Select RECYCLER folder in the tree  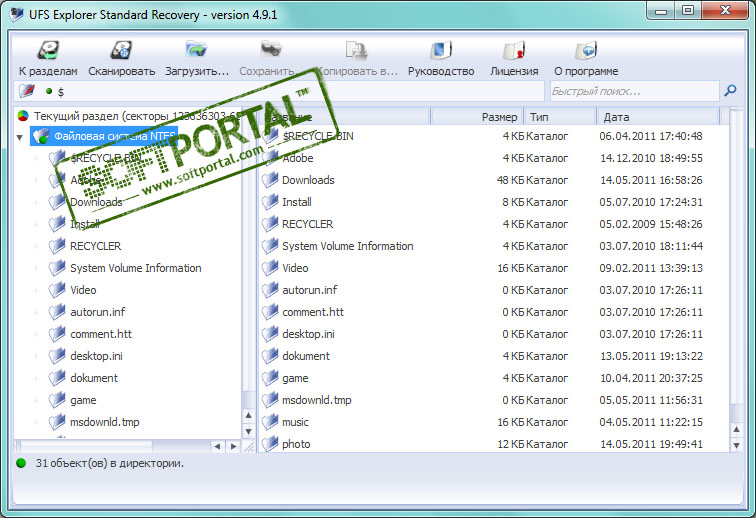pyautogui.click(x=95, y=246)
